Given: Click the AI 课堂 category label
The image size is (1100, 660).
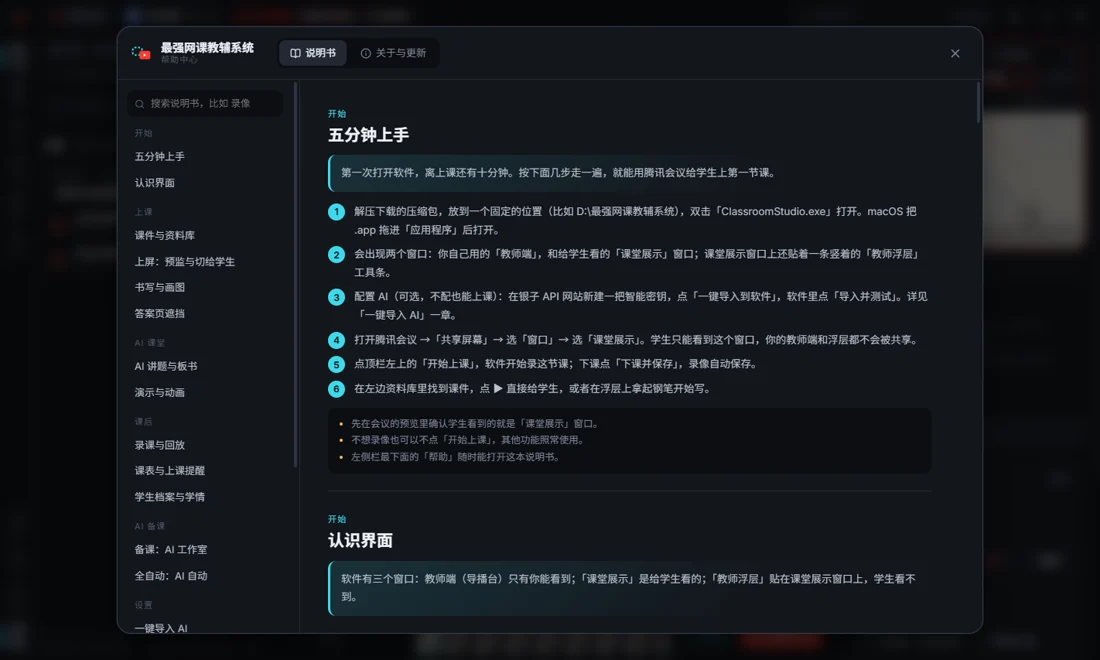Looking at the screenshot, I should [x=149, y=343].
